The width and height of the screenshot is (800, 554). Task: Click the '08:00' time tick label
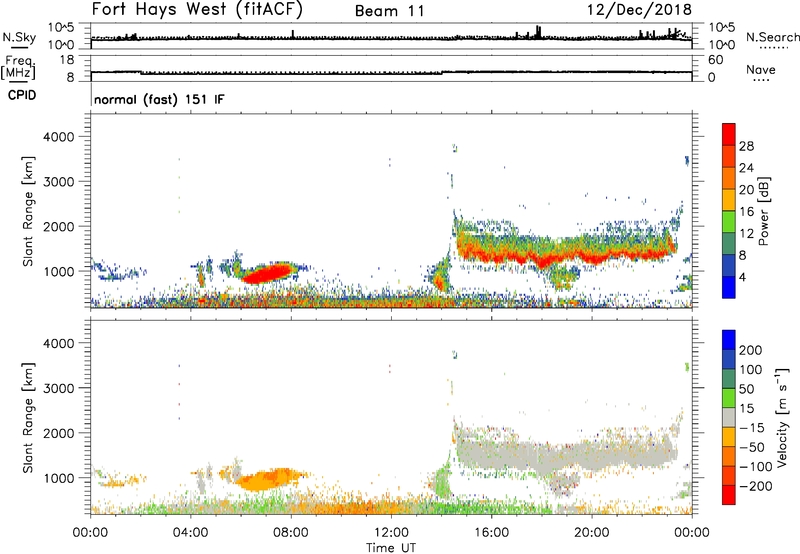click(291, 533)
